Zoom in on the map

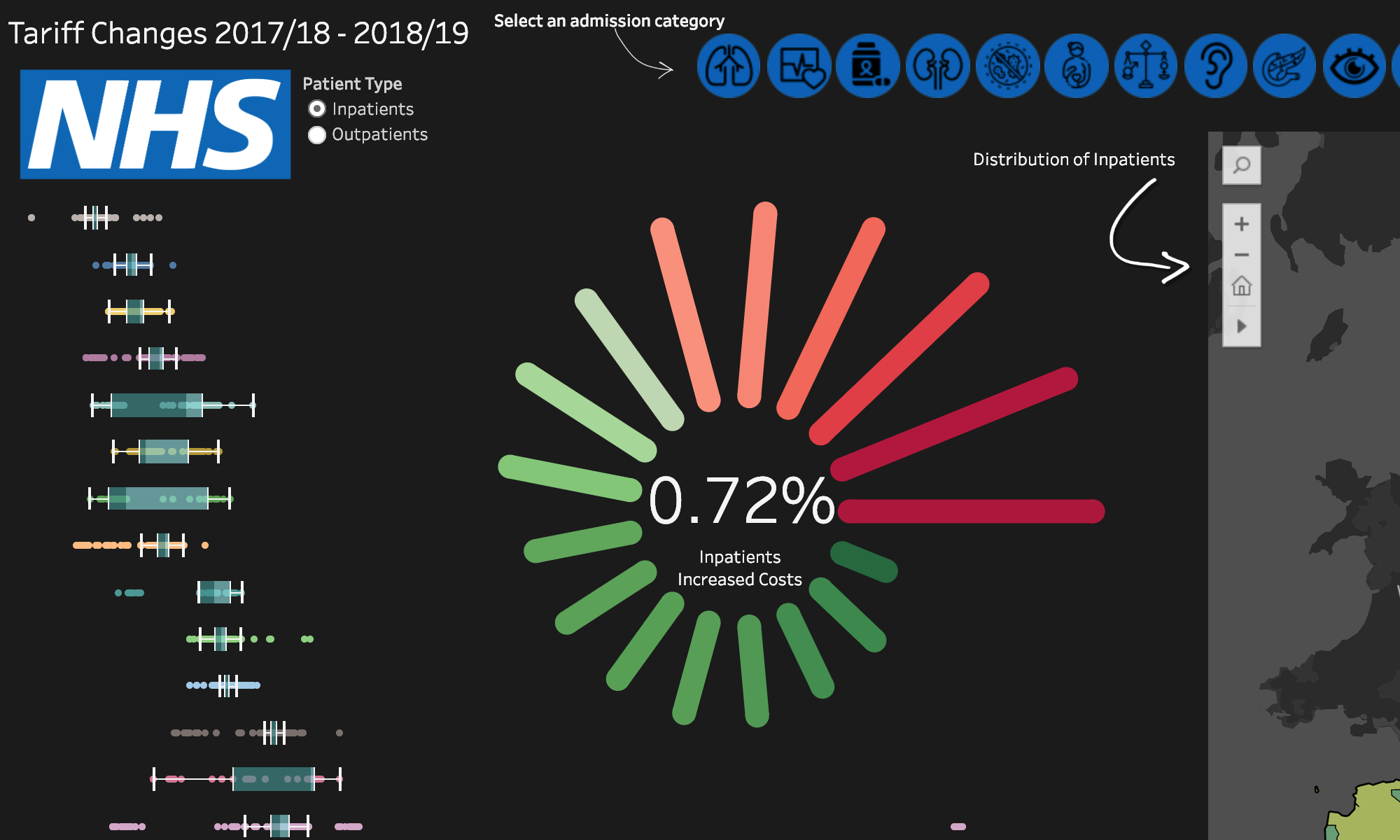click(1242, 224)
